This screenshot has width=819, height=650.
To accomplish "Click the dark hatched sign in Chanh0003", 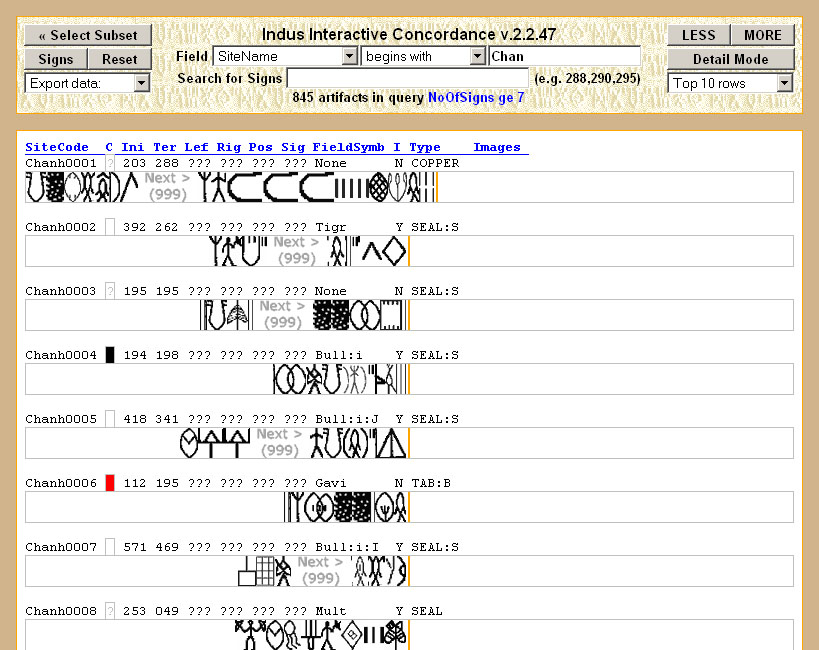I will tap(331, 315).
